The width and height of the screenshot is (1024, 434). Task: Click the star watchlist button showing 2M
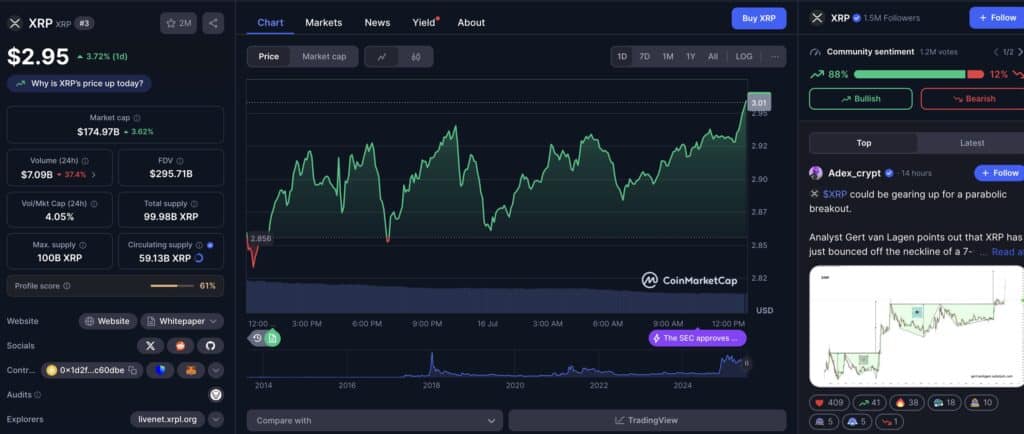point(178,23)
